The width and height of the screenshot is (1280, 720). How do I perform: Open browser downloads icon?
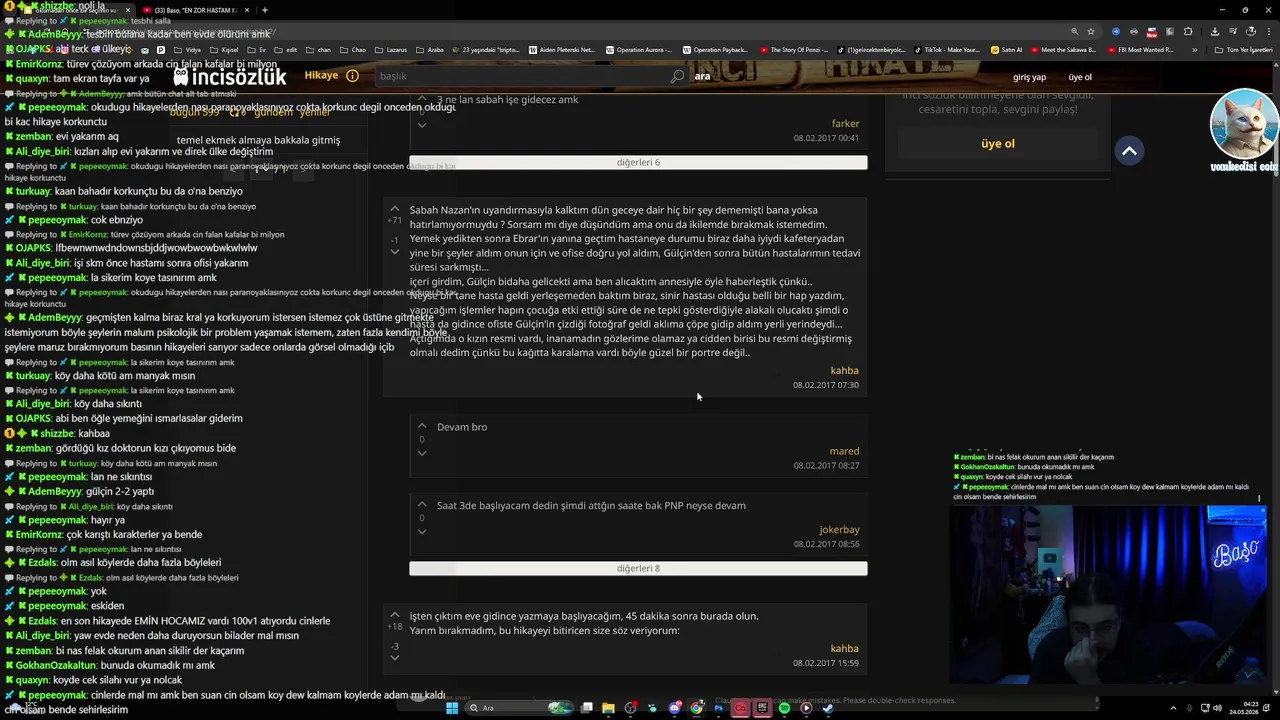pos(1215,32)
